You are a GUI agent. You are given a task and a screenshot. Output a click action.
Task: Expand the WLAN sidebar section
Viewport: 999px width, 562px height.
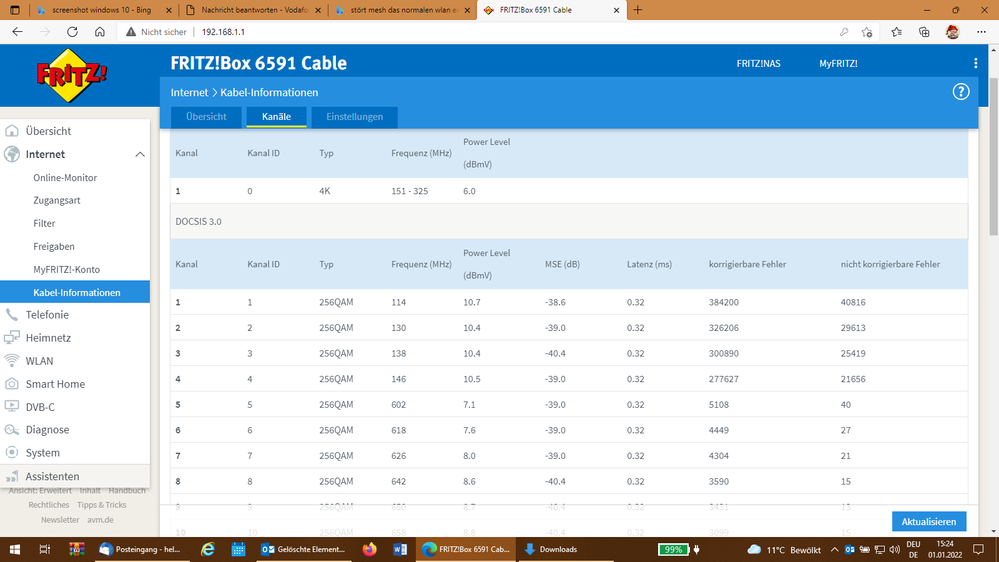39,361
